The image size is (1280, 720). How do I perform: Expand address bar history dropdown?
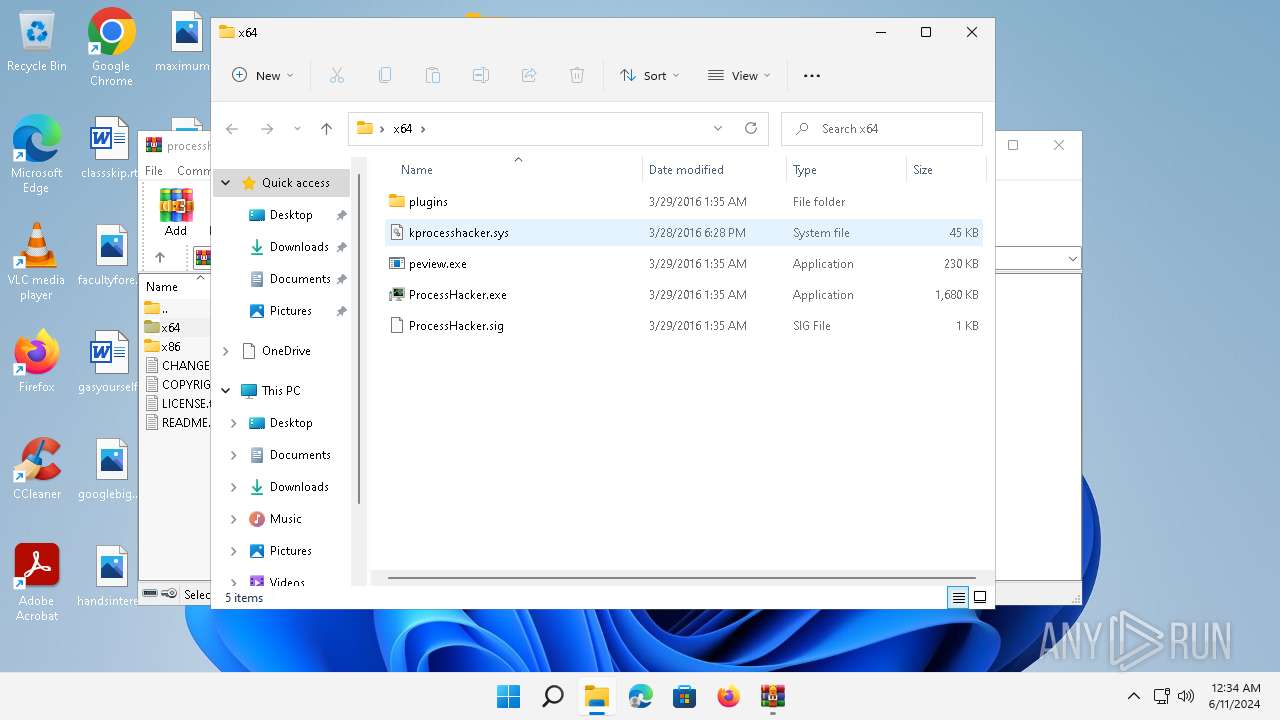coord(717,128)
